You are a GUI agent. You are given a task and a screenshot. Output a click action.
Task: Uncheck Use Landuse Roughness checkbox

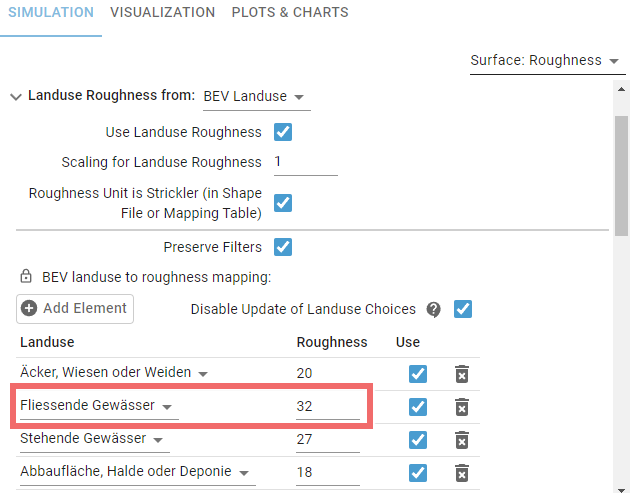coord(283,132)
